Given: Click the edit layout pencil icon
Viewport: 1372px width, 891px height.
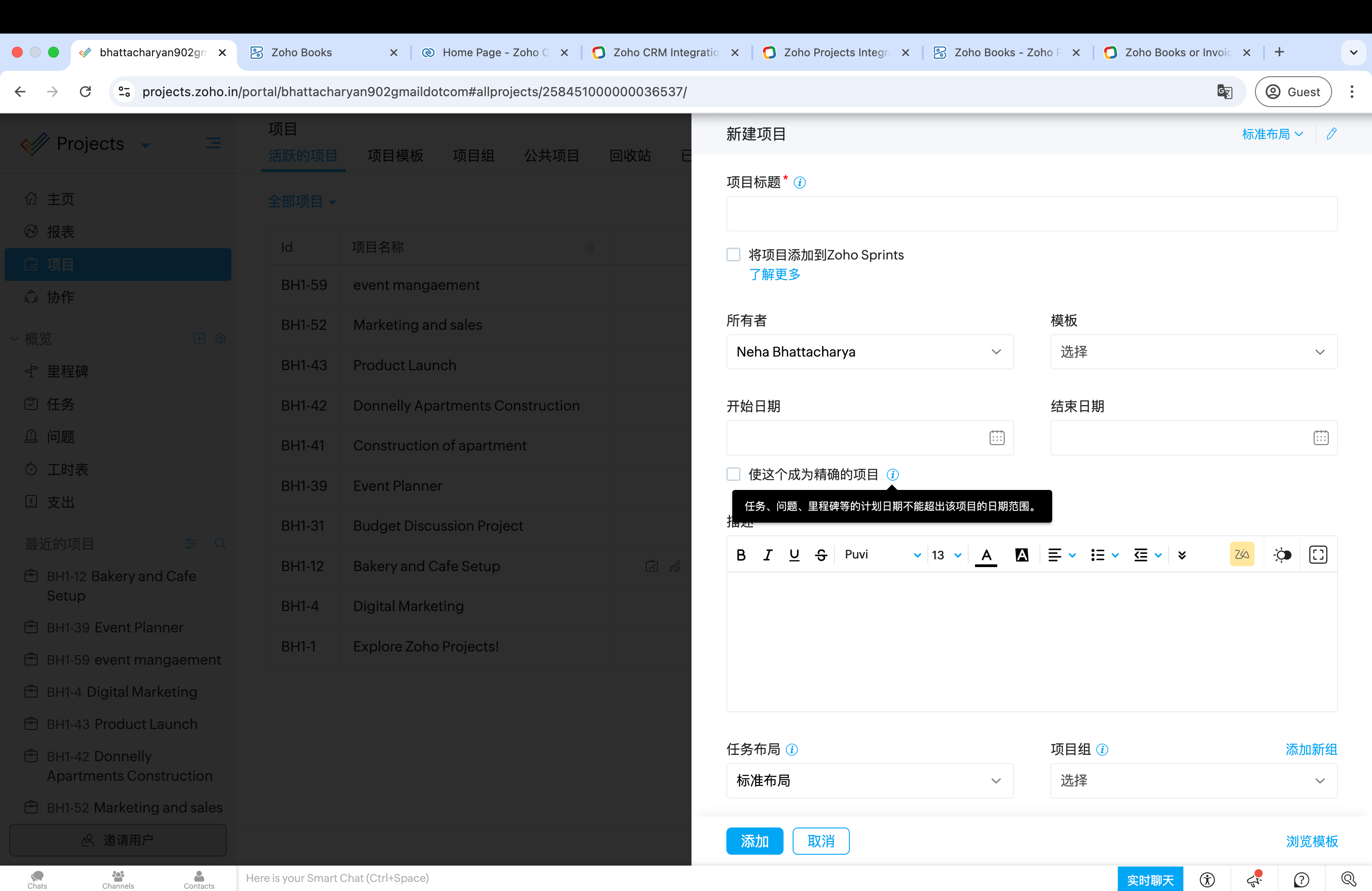Looking at the screenshot, I should [x=1331, y=134].
